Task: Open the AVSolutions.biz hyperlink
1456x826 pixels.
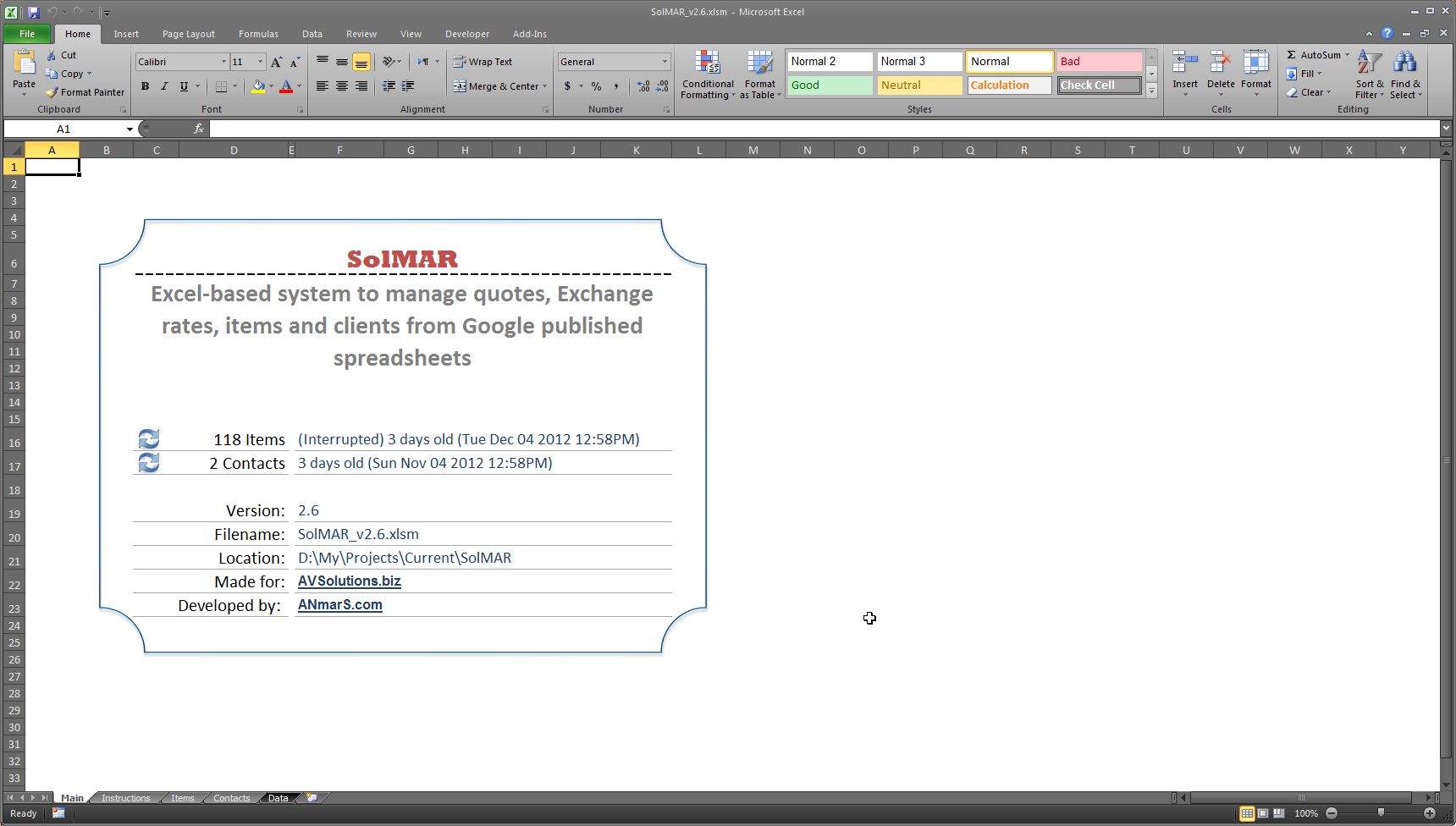Action: pyautogui.click(x=350, y=581)
